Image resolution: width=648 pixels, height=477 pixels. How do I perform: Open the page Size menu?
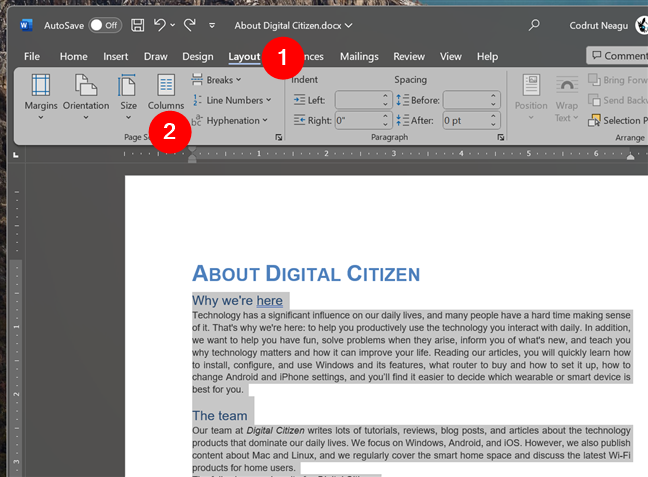tap(128, 97)
